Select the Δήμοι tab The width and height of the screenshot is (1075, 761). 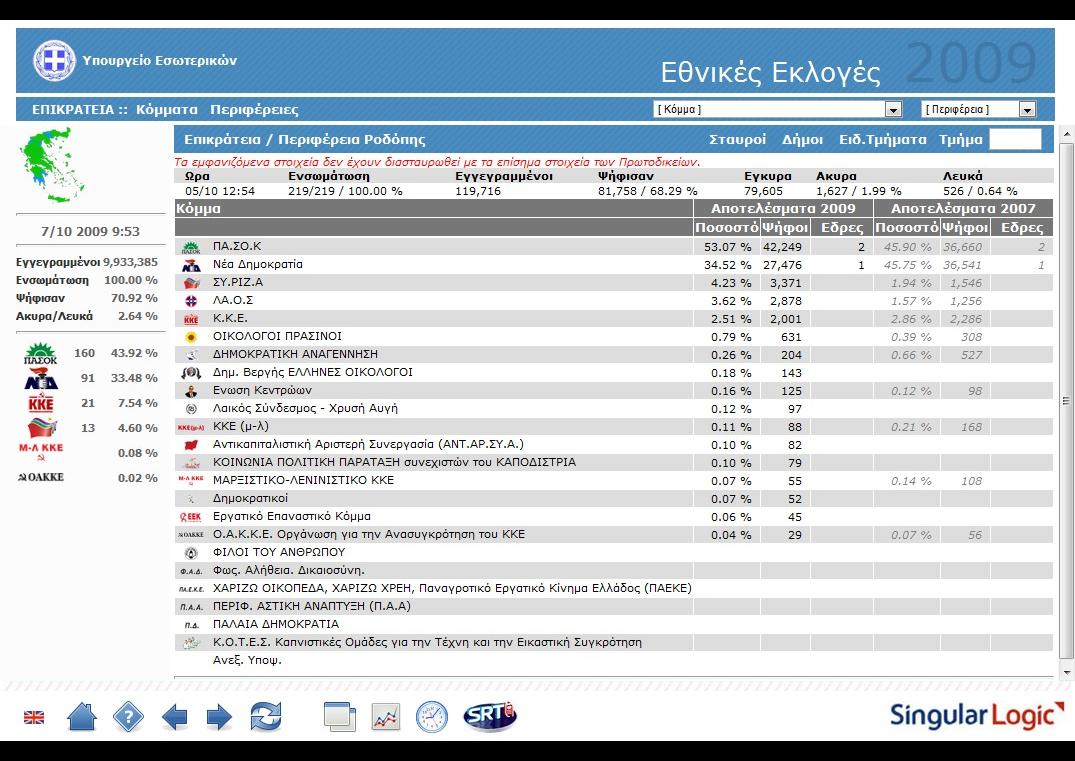point(802,140)
